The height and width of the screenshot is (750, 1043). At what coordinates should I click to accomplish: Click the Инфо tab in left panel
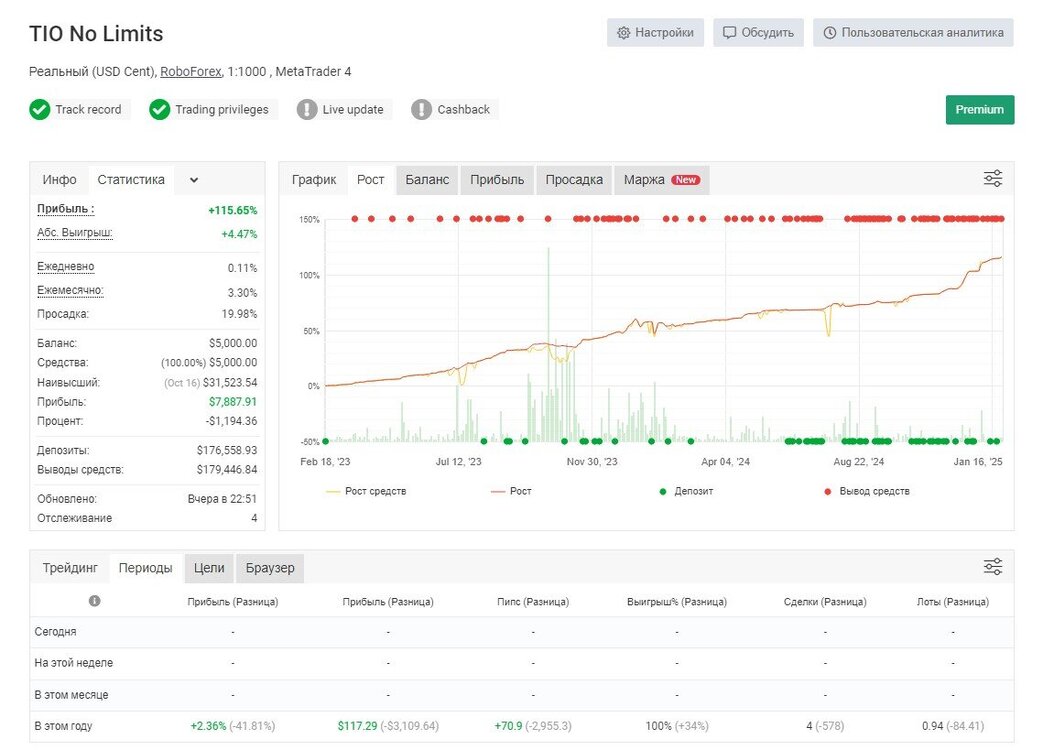pyautogui.click(x=59, y=180)
